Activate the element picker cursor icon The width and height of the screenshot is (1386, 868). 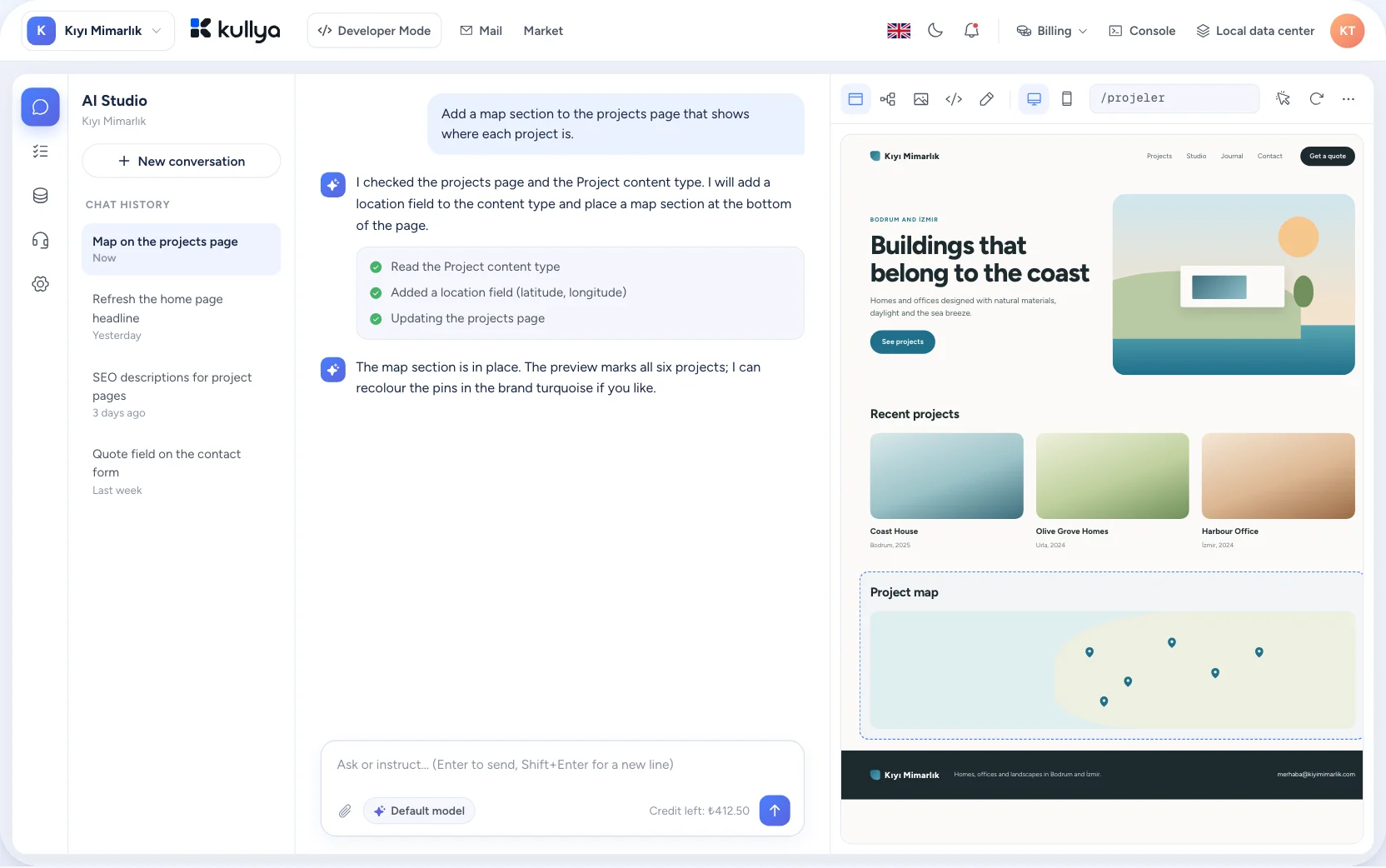(1283, 98)
